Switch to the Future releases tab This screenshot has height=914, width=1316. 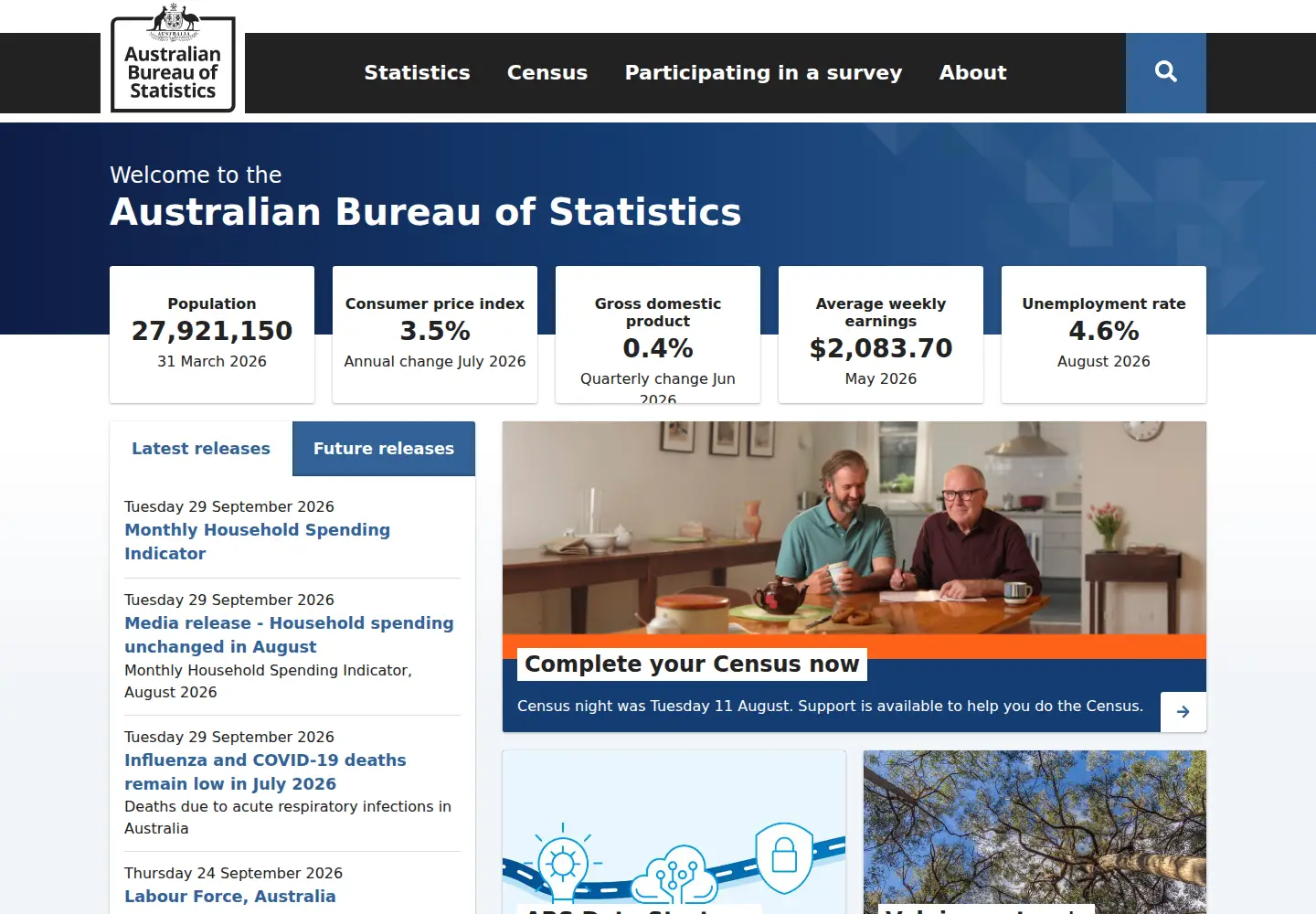[x=384, y=449]
